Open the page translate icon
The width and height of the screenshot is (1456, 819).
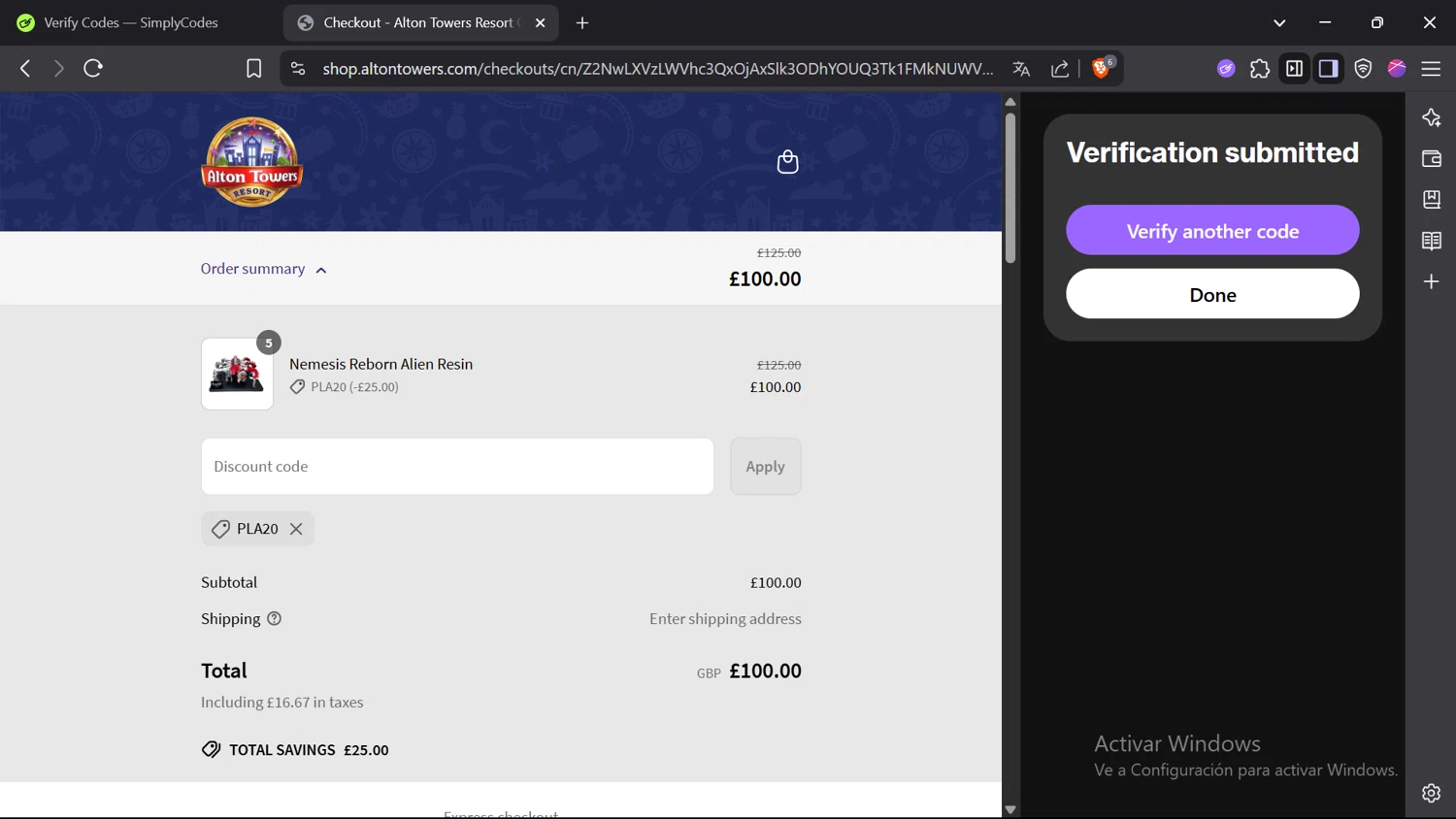1021,69
